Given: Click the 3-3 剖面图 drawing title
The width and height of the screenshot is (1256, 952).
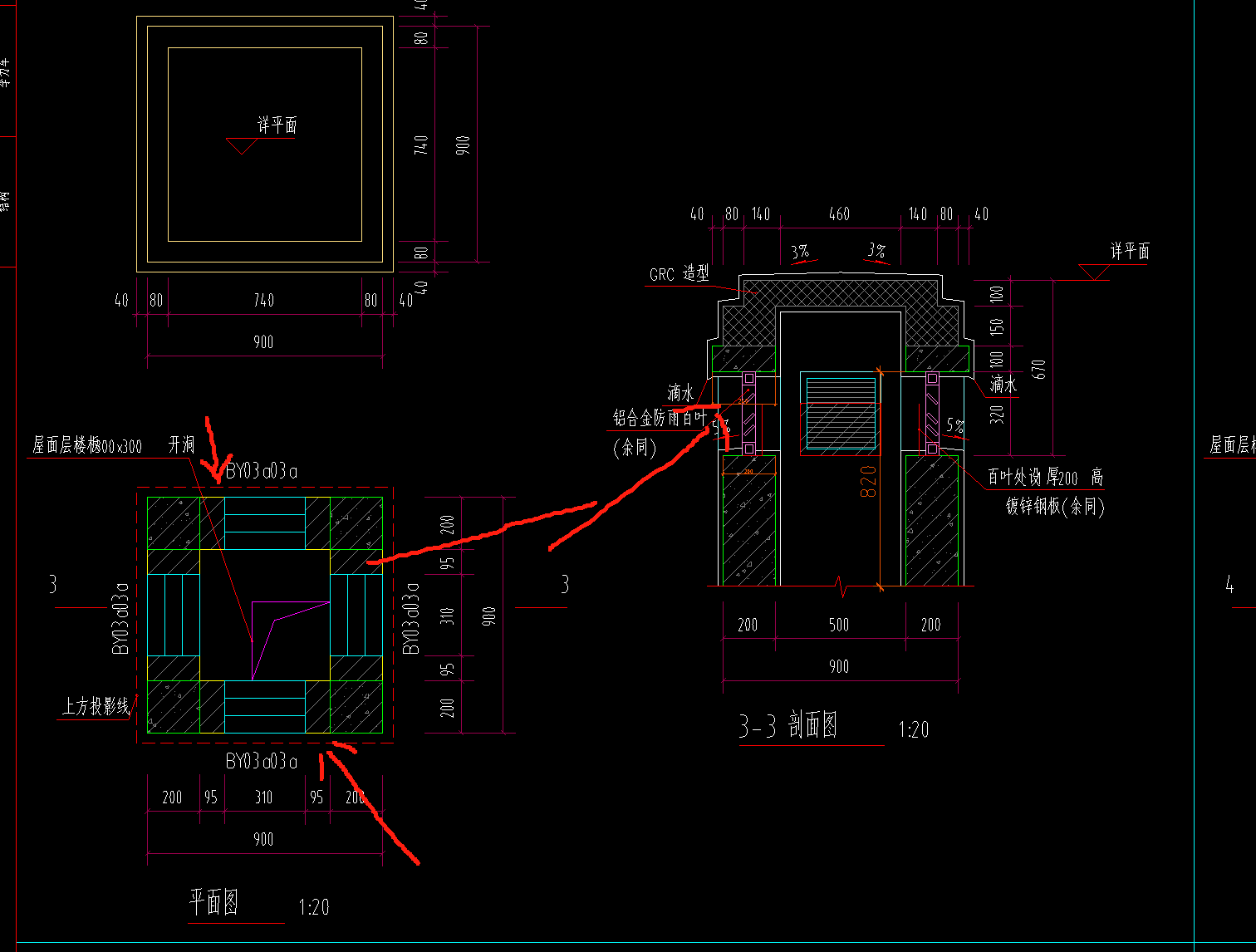Looking at the screenshot, I should (x=788, y=726).
